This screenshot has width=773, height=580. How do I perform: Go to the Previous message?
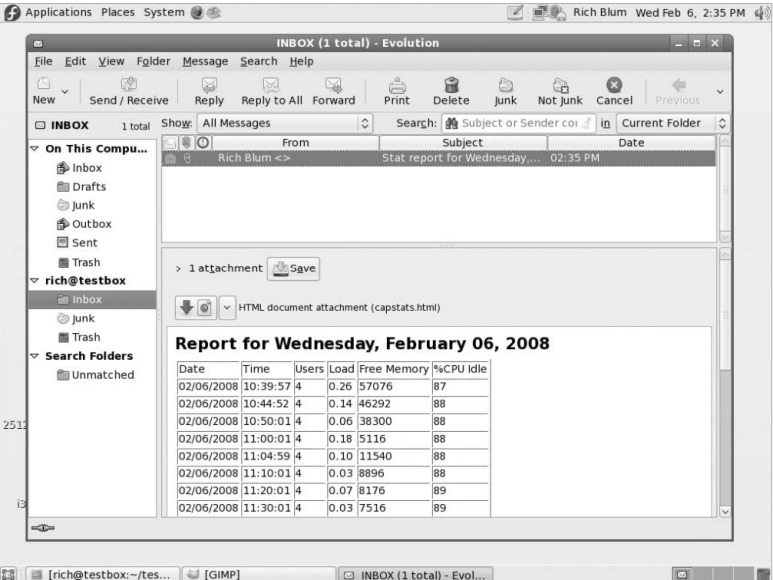678,92
